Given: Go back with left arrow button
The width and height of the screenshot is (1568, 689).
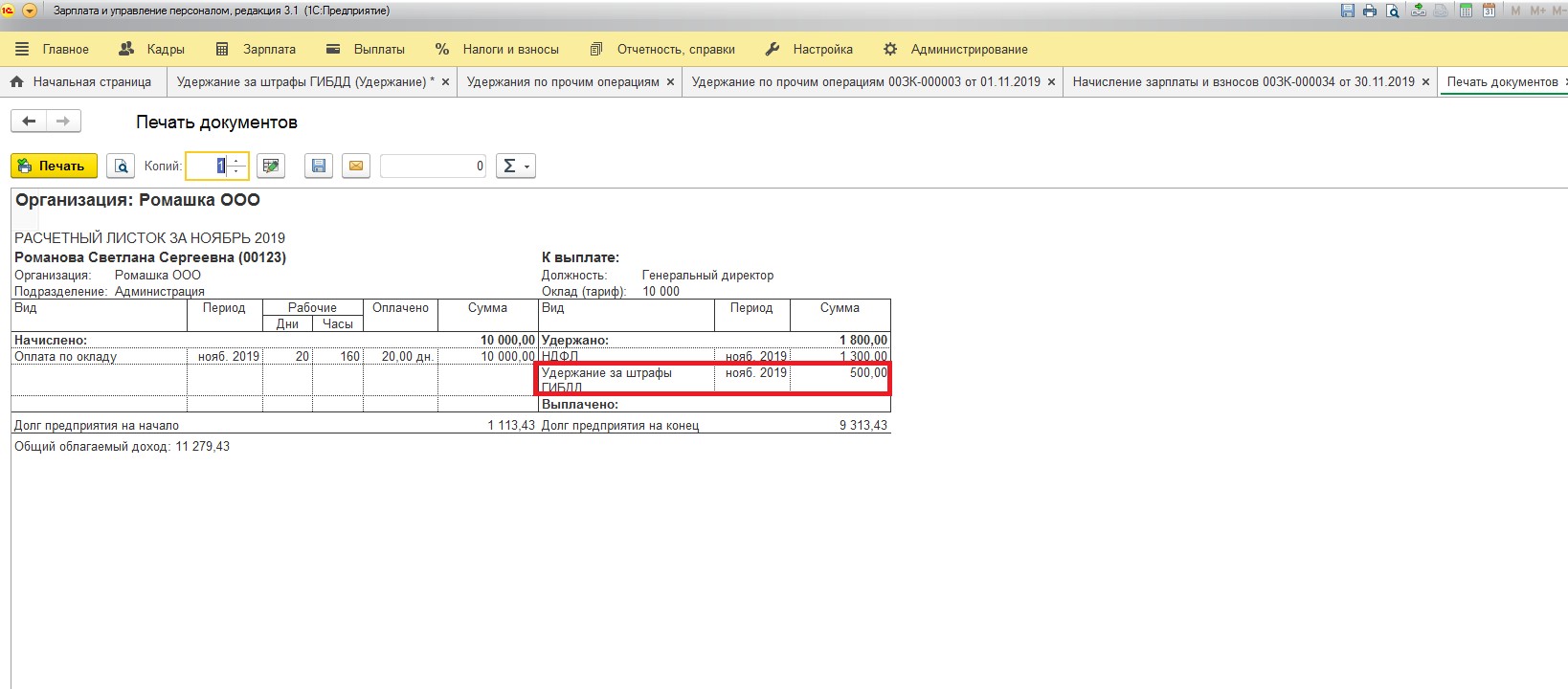Looking at the screenshot, I should pos(29,122).
